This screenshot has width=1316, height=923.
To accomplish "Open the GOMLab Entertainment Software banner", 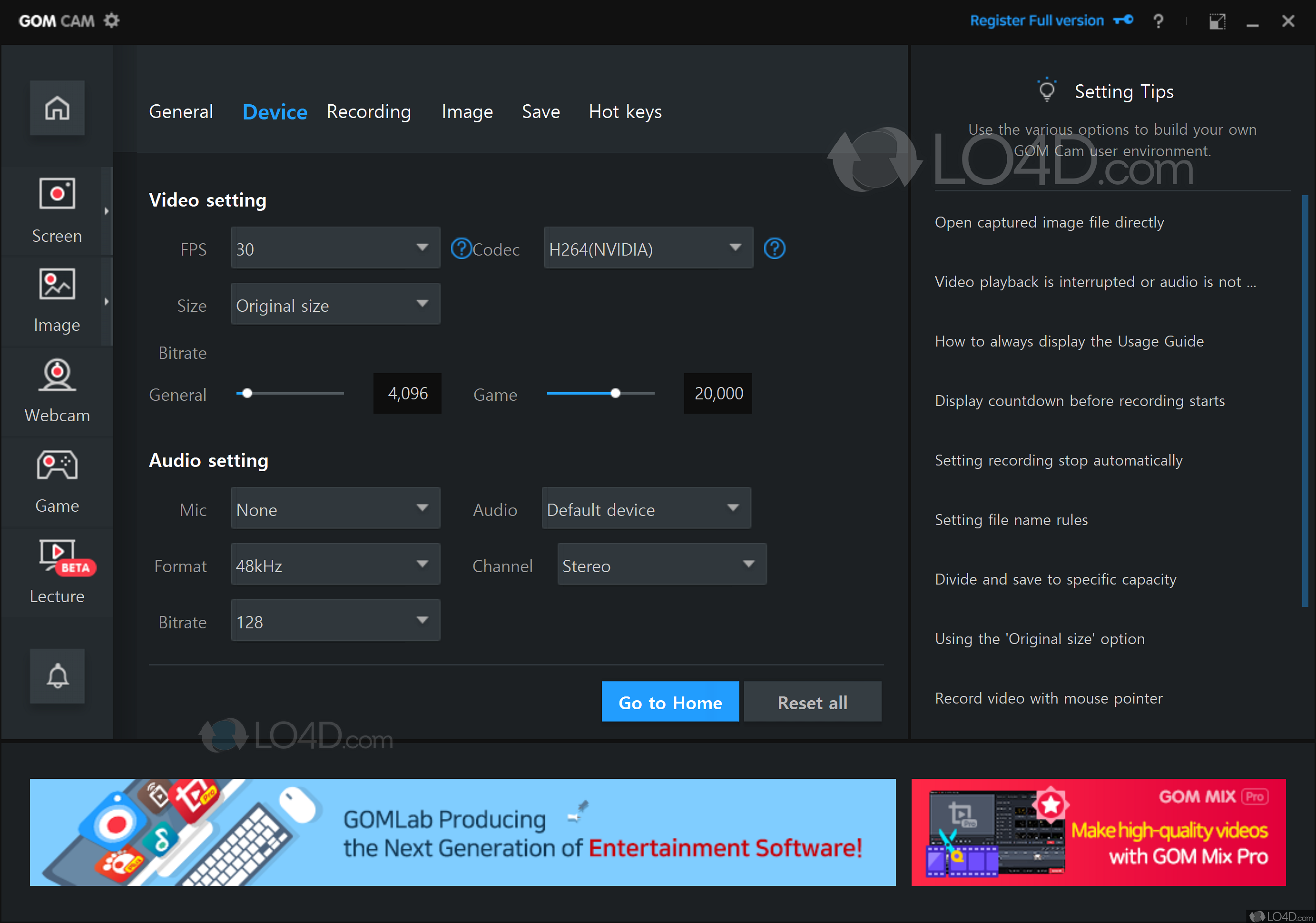I will coord(462,832).
